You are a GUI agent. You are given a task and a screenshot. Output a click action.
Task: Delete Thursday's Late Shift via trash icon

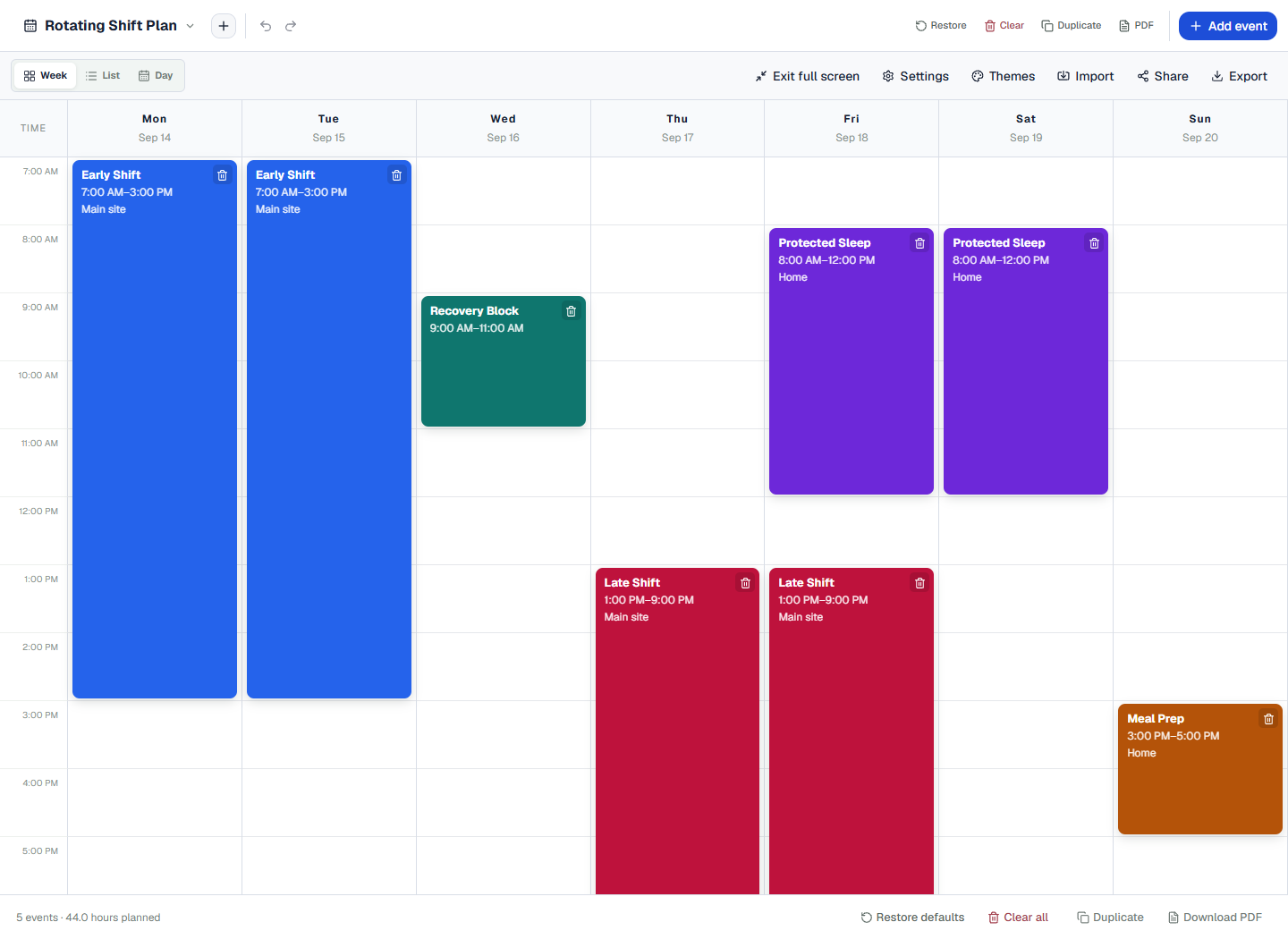coord(746,583)
